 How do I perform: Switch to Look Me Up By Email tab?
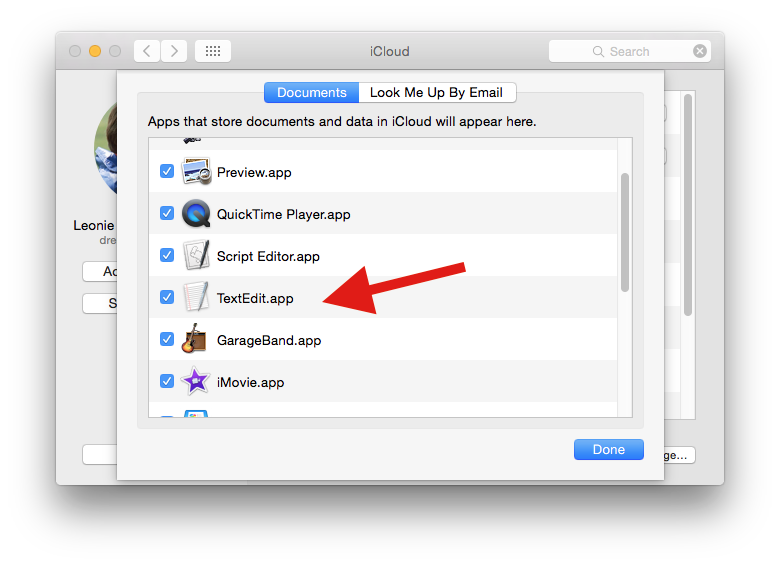437,93
